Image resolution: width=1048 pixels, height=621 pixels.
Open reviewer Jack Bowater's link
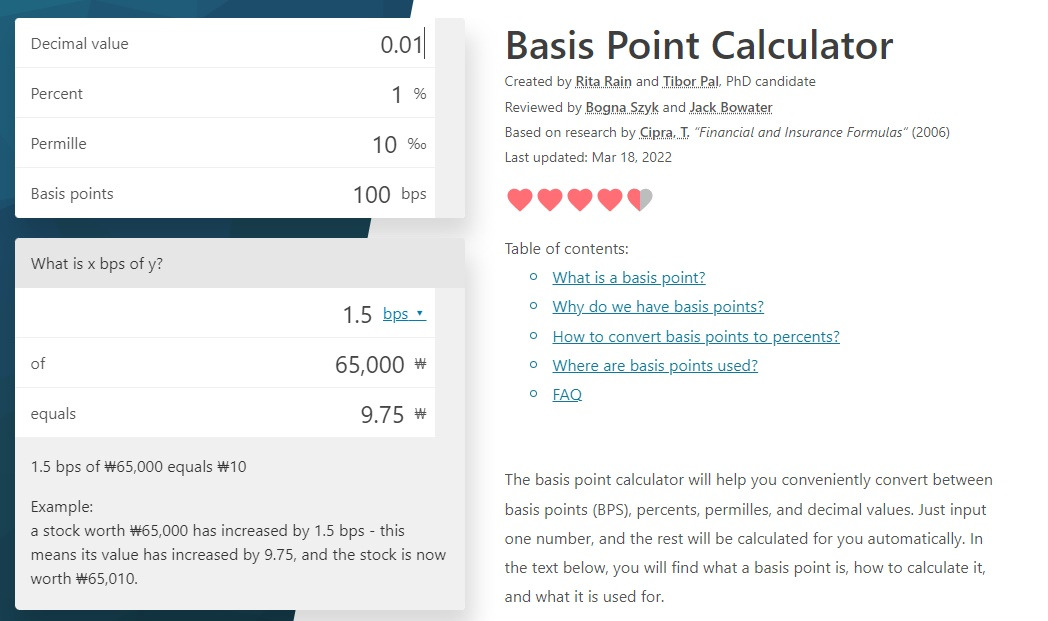point(730,107)
